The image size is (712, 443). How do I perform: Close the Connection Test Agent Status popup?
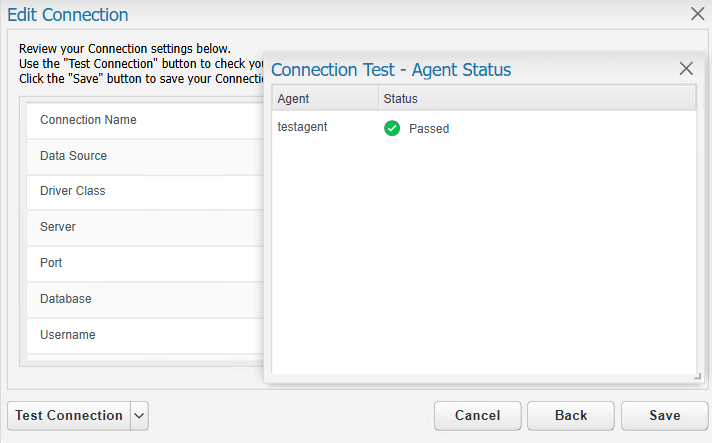pos(686,69)
